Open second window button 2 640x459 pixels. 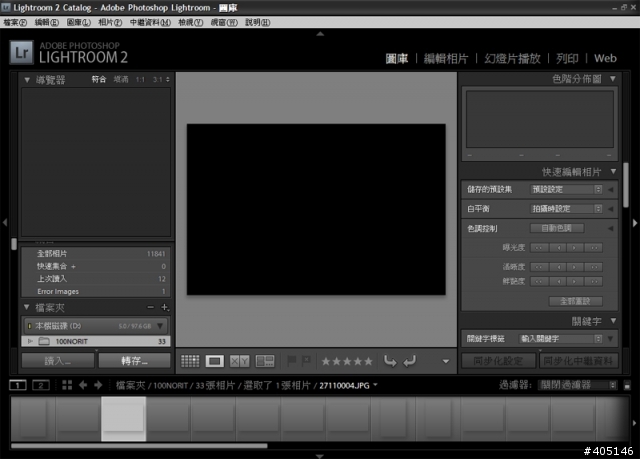pos(41,385)
